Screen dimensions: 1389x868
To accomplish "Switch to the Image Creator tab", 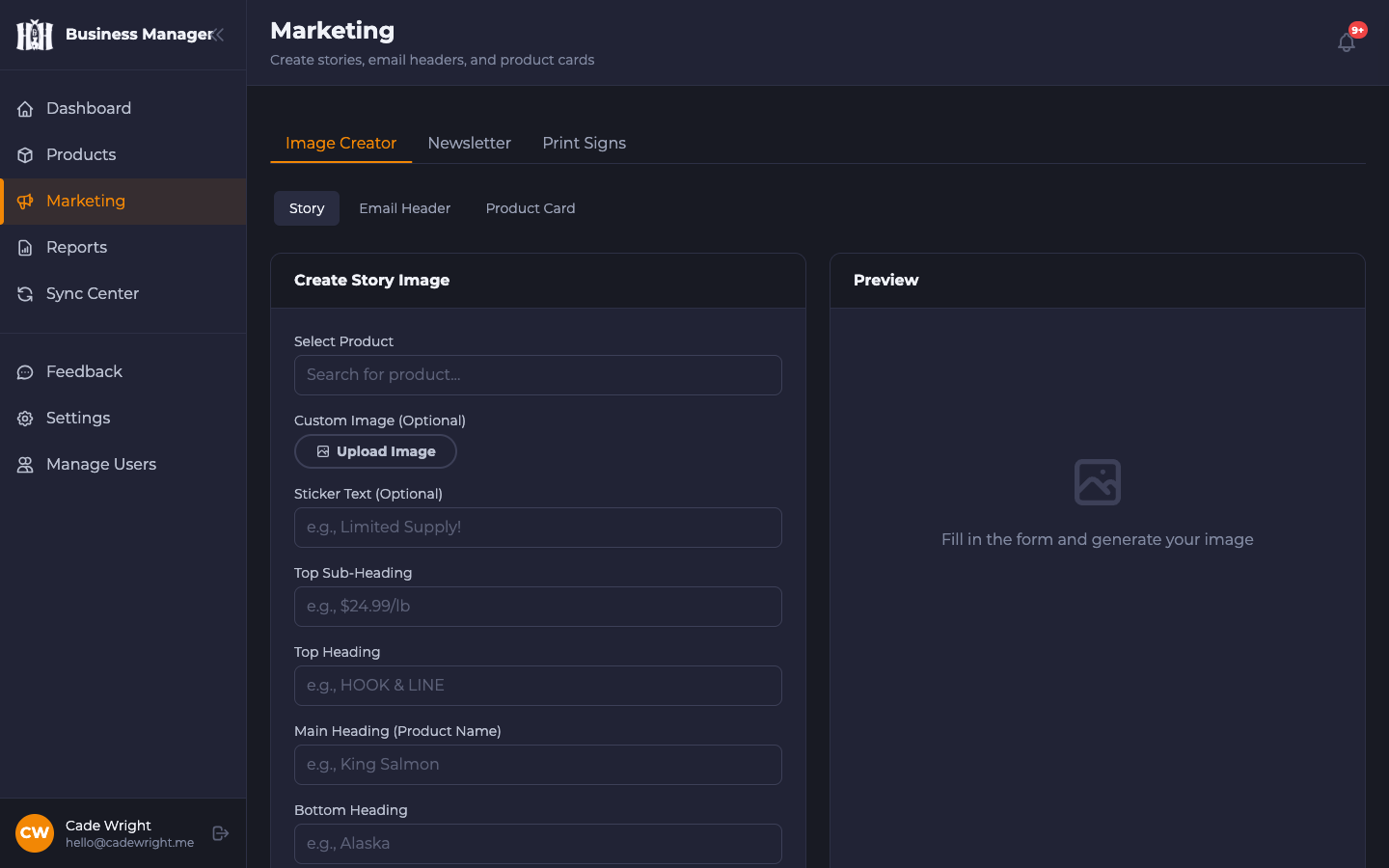I will [340, 143].
